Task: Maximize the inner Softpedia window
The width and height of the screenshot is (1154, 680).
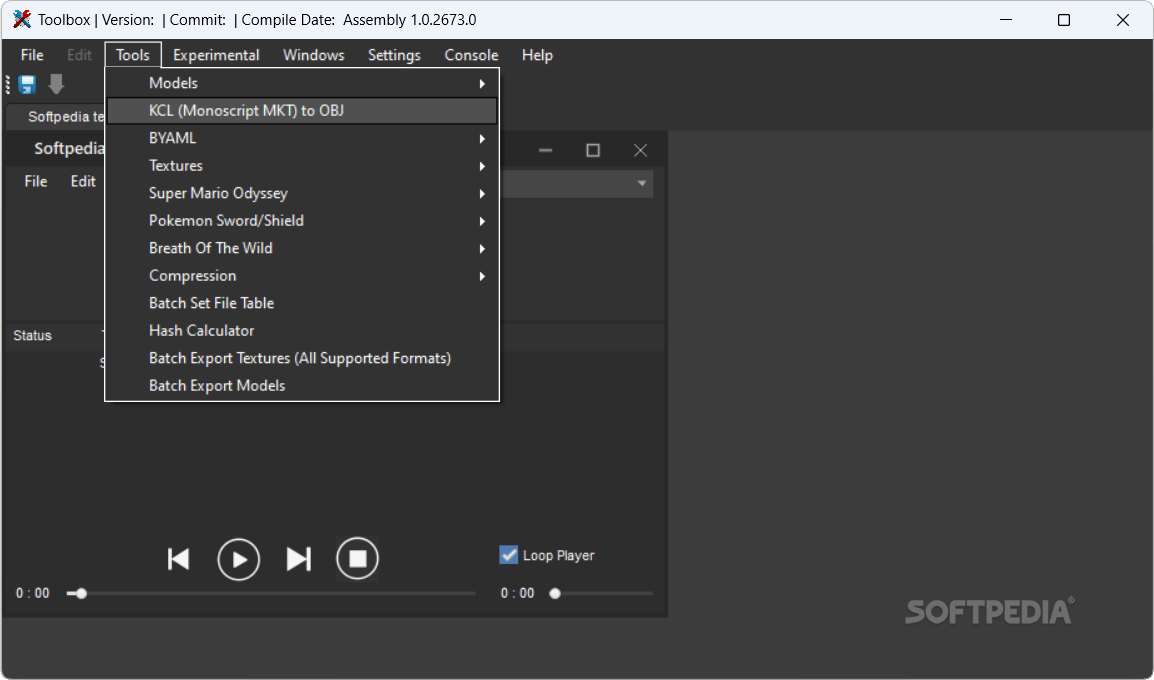Action: pos(593,150)
